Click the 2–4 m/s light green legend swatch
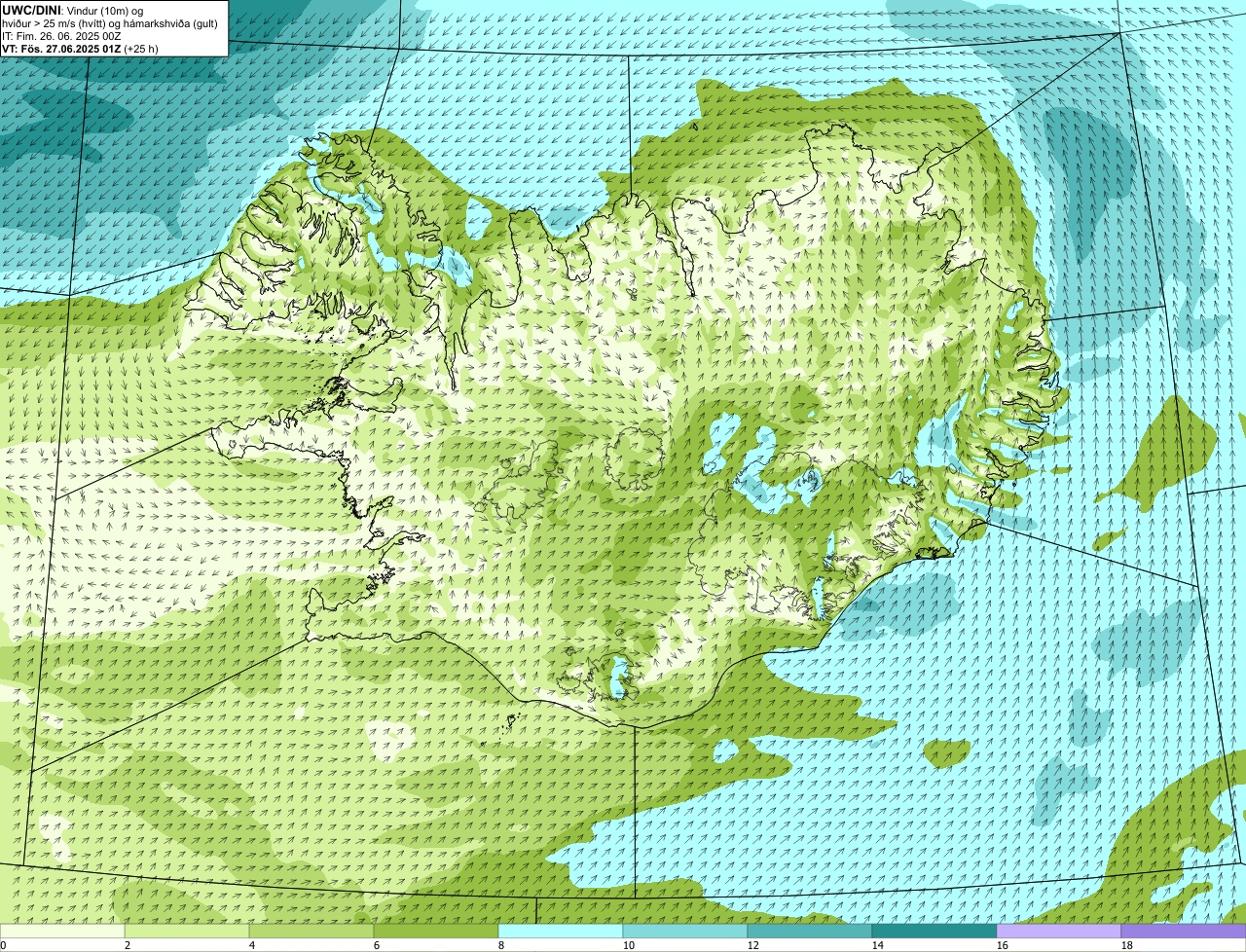1246x952 pixels. click(187, 931)
